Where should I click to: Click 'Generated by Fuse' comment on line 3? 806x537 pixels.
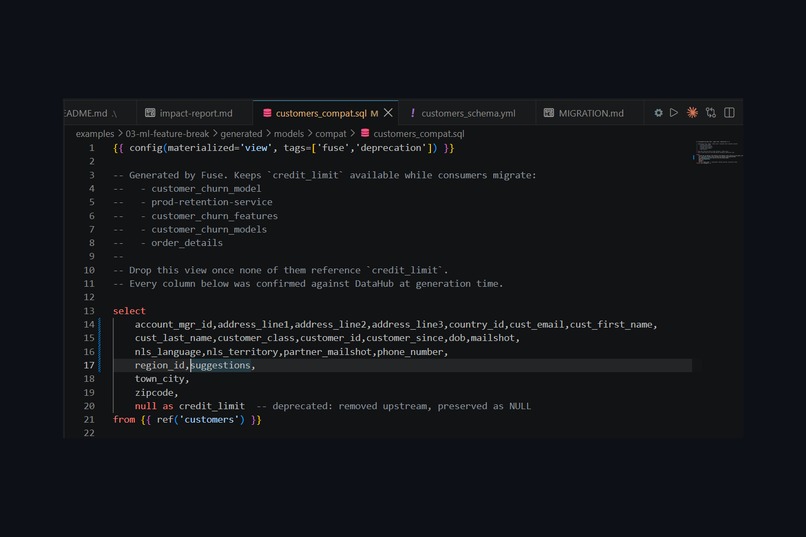pyautogui.click(x=176, y=175)
